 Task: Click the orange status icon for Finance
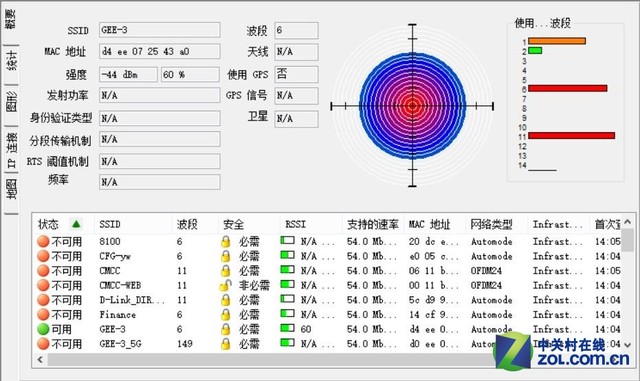43,314
